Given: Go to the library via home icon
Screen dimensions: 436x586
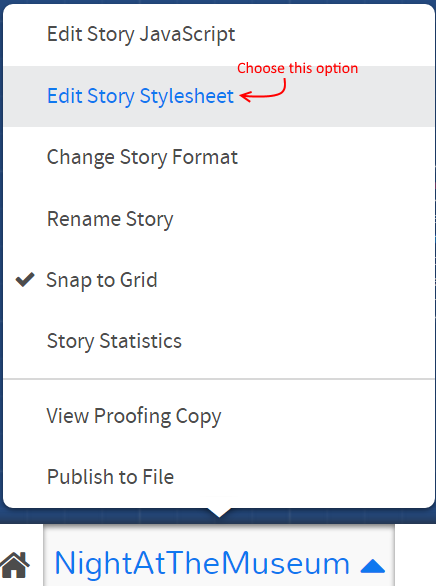Looking at the screenshot, I should (x=15, y=564).
